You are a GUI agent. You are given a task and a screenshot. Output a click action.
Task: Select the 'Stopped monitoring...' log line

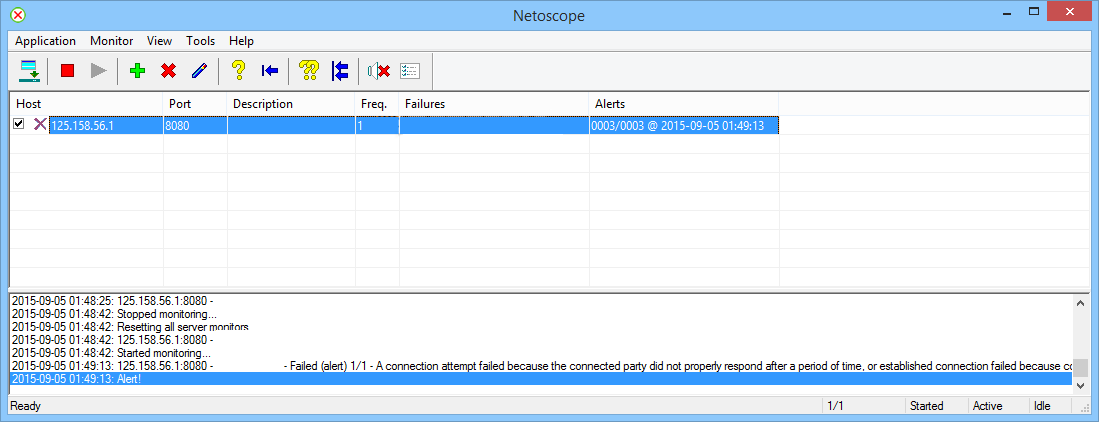point(541,314)
